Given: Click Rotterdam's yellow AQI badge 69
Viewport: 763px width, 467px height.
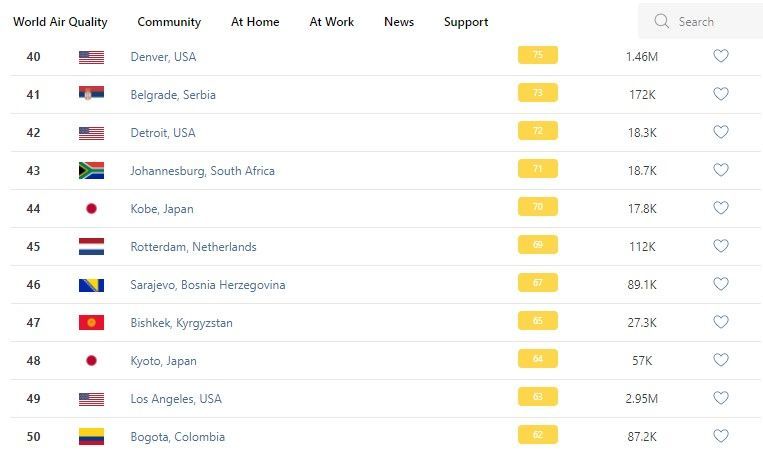Looking at the screenshot, I should 537,245.
